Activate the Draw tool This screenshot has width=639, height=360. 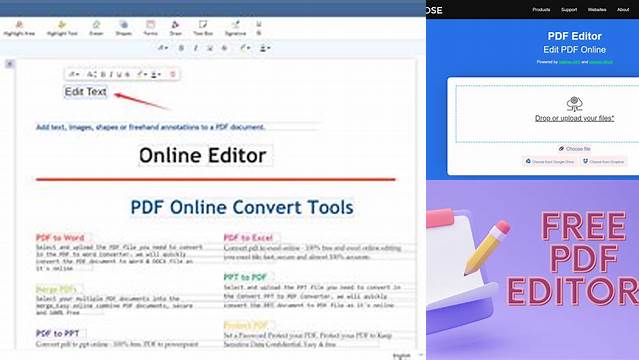tap(175, 29)
